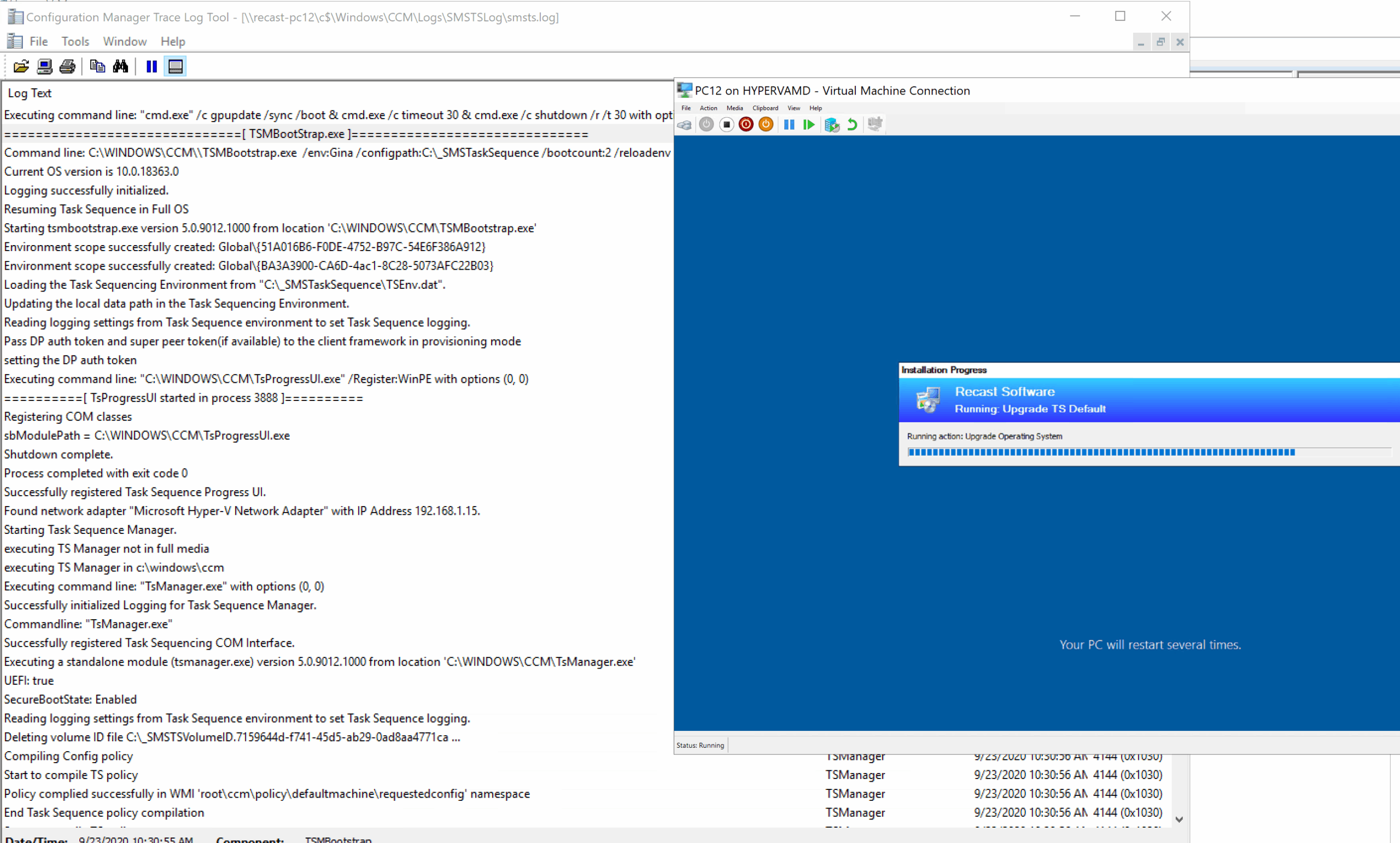Revert the virtual machine to previous checkpoint
The image size is (1400, 843).
[851, 124]
